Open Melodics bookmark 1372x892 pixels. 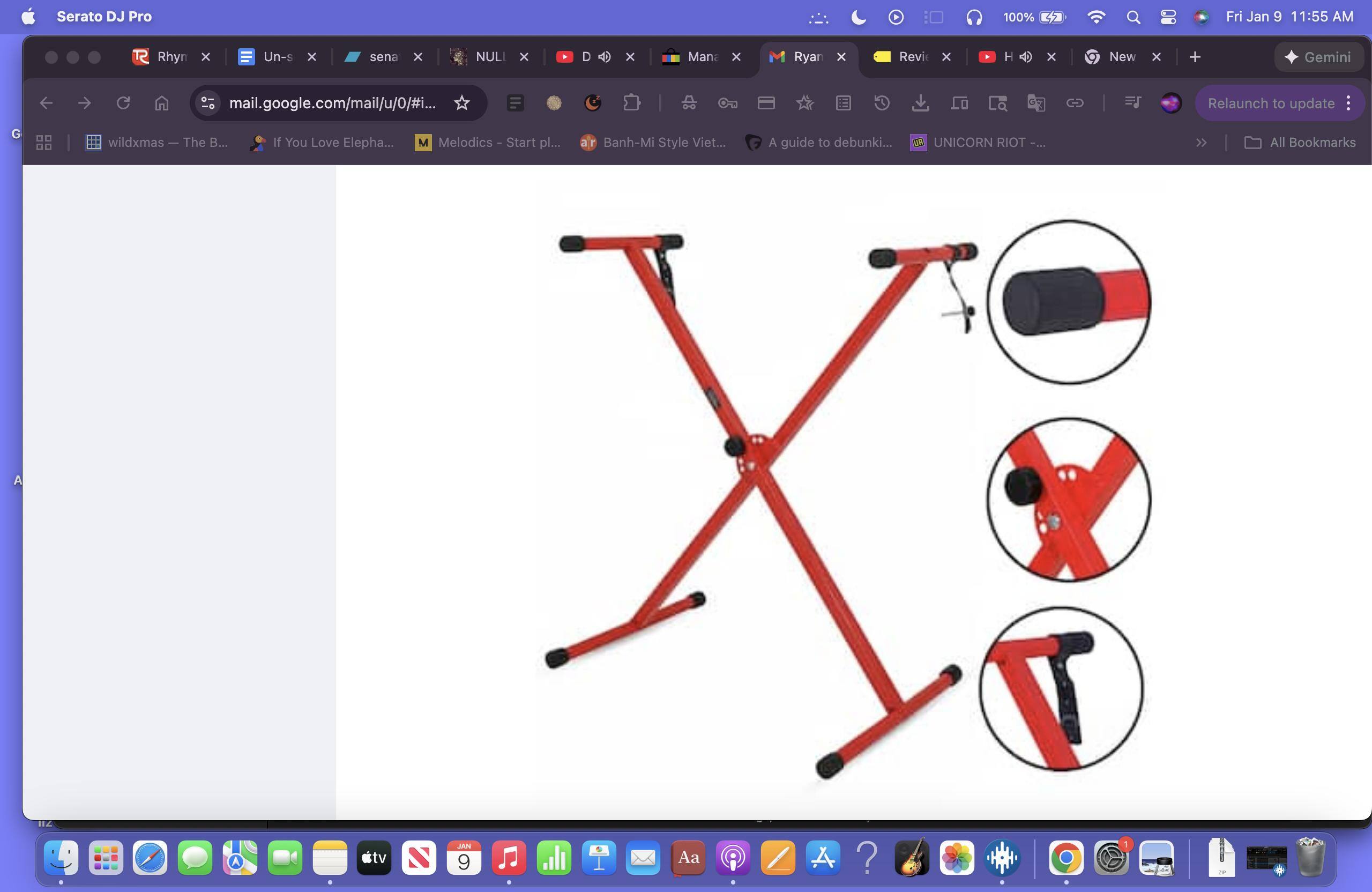pyautogui.click(x=488, y=143)
